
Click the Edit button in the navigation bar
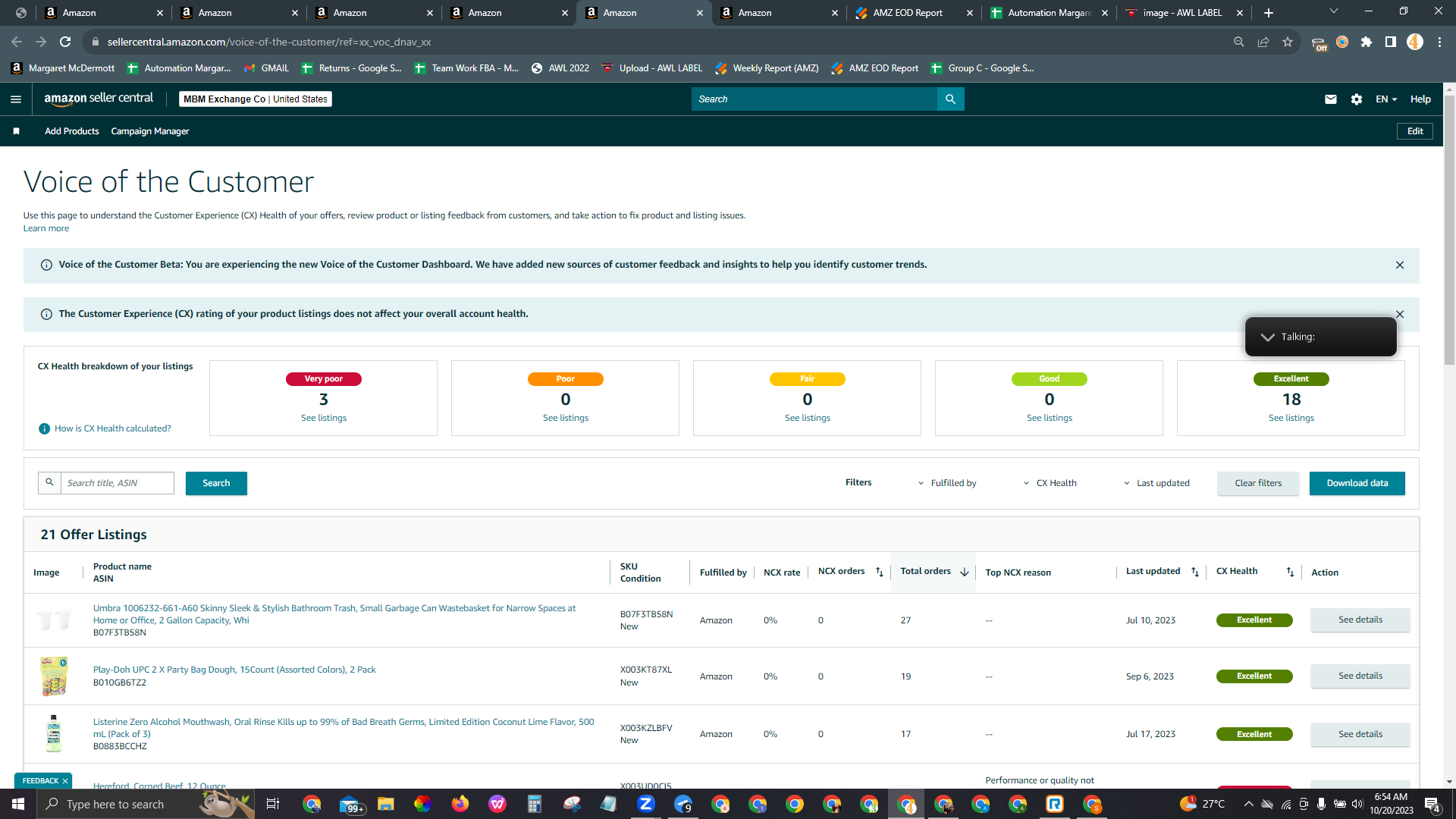click(x=1415, y=131)
